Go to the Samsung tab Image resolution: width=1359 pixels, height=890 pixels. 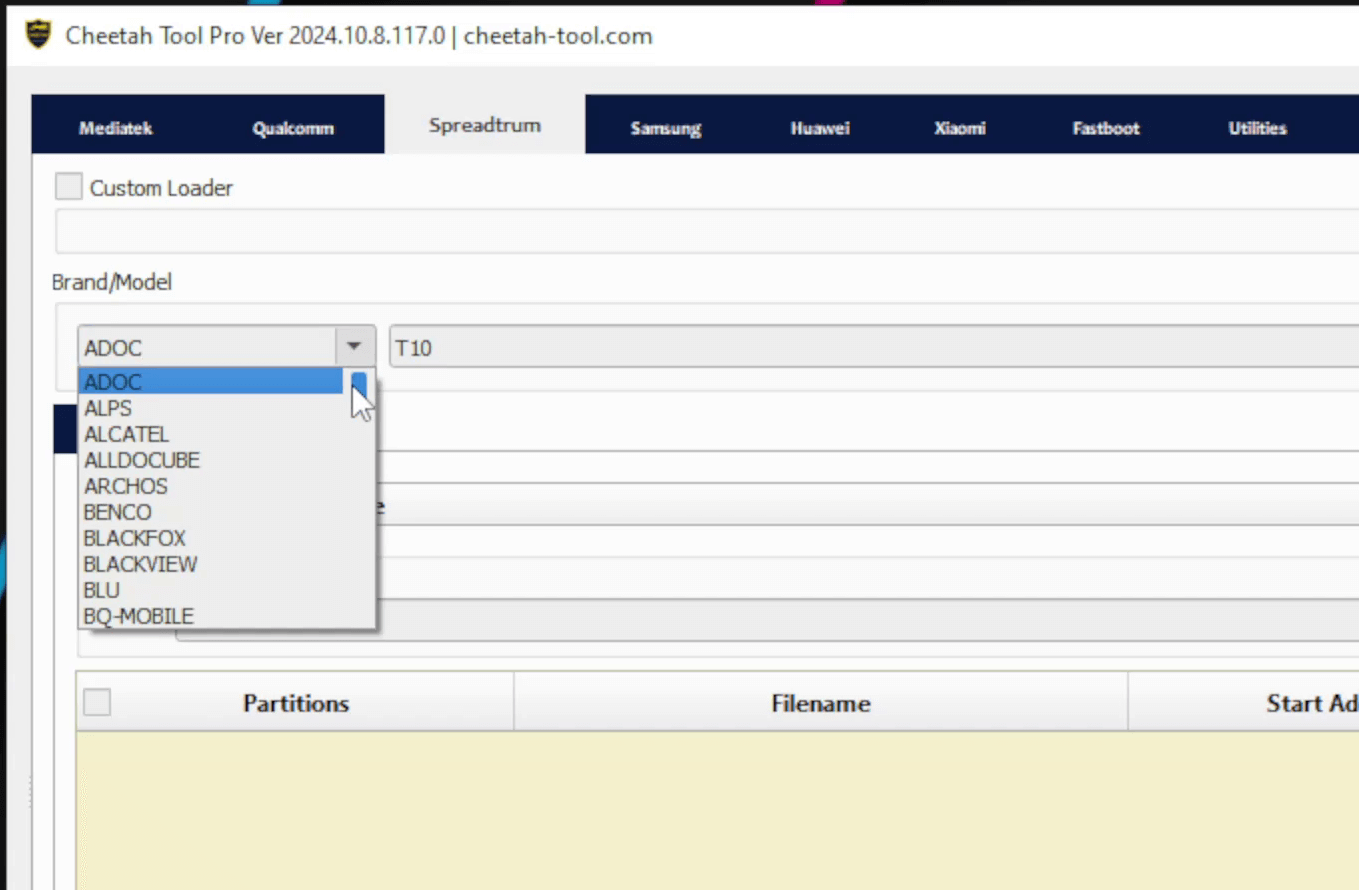pos(666,128)
